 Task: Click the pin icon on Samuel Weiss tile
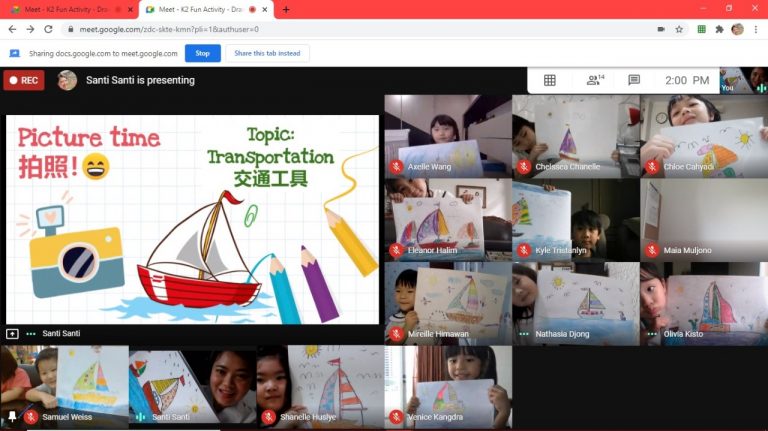tap(12, 416)
